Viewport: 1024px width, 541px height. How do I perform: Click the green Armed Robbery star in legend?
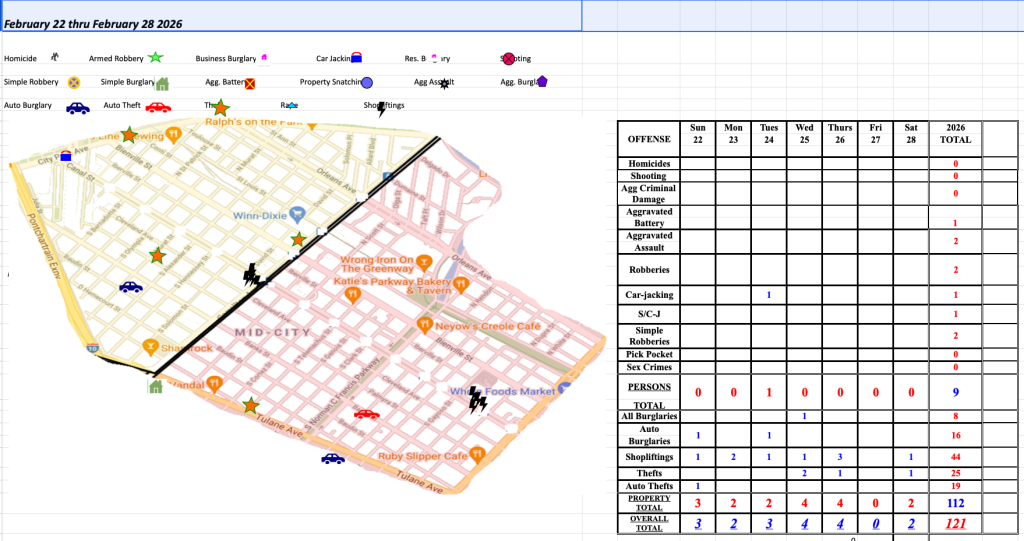[155, 58]
